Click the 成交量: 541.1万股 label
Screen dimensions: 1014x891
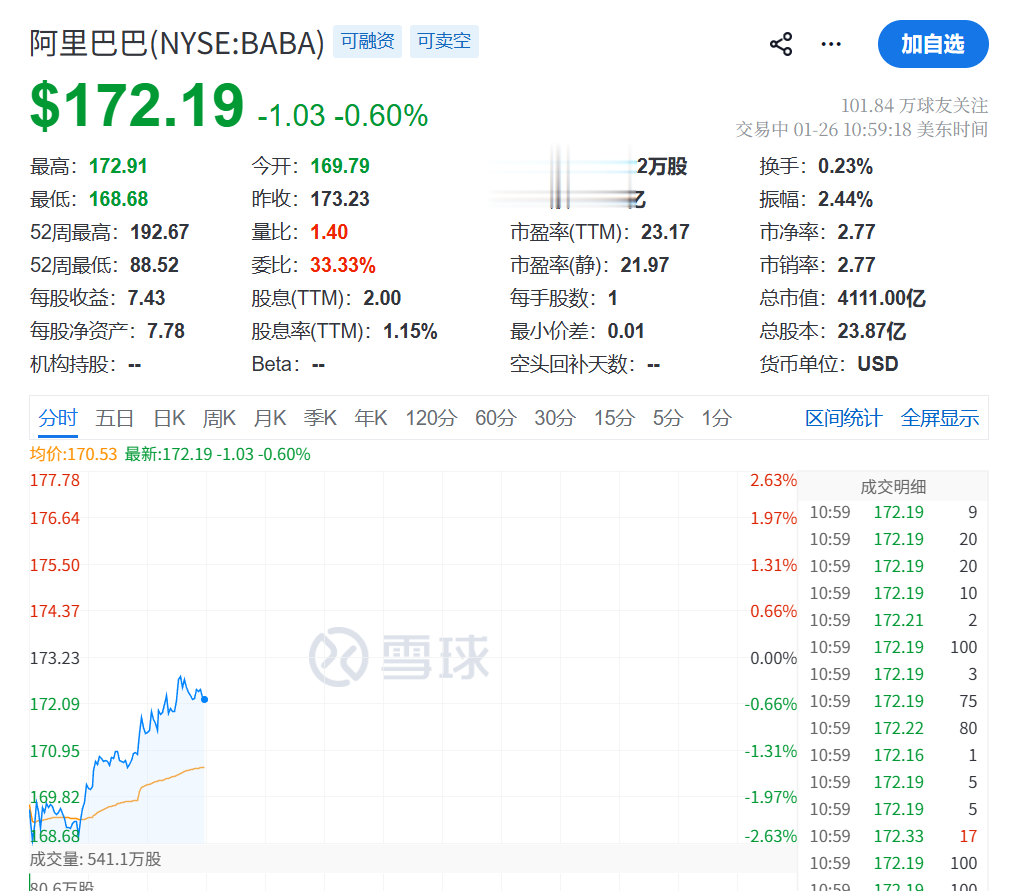96,859
